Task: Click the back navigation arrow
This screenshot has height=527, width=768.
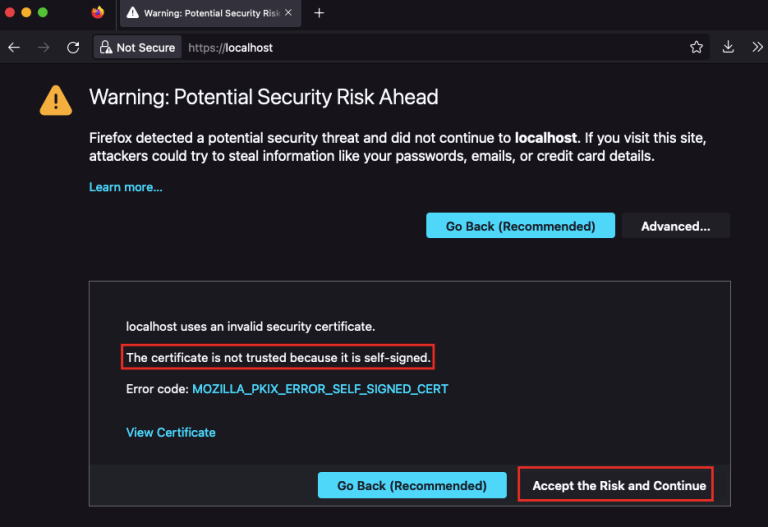Action: coord(14,47)
